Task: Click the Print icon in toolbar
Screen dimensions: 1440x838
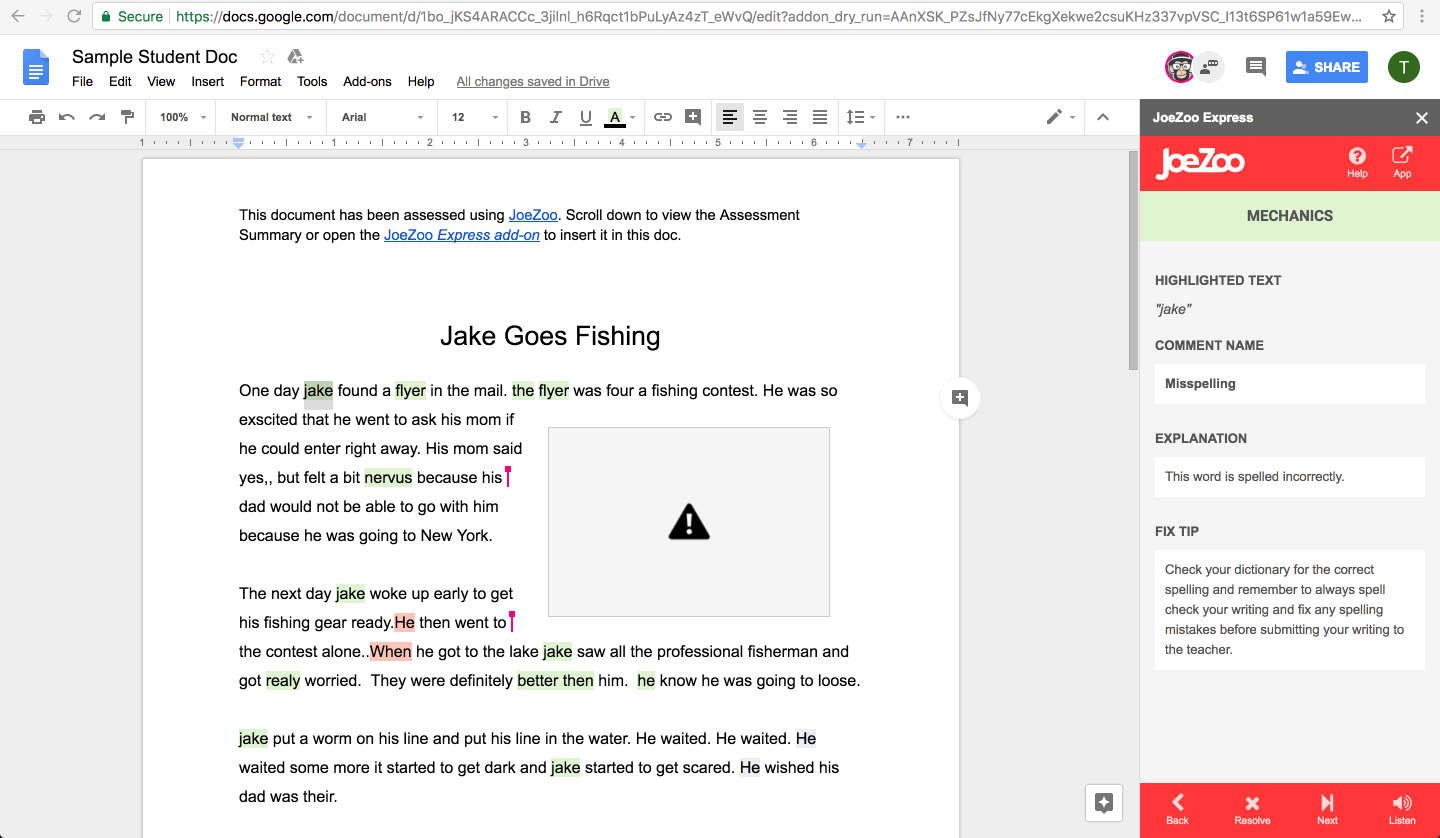Action: (37, 117)
